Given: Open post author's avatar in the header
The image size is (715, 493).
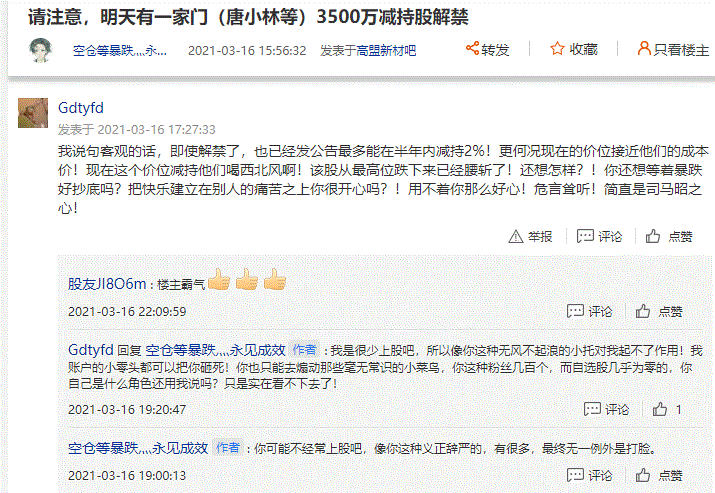Looking at the screenshot, I should tap(40, 50).
